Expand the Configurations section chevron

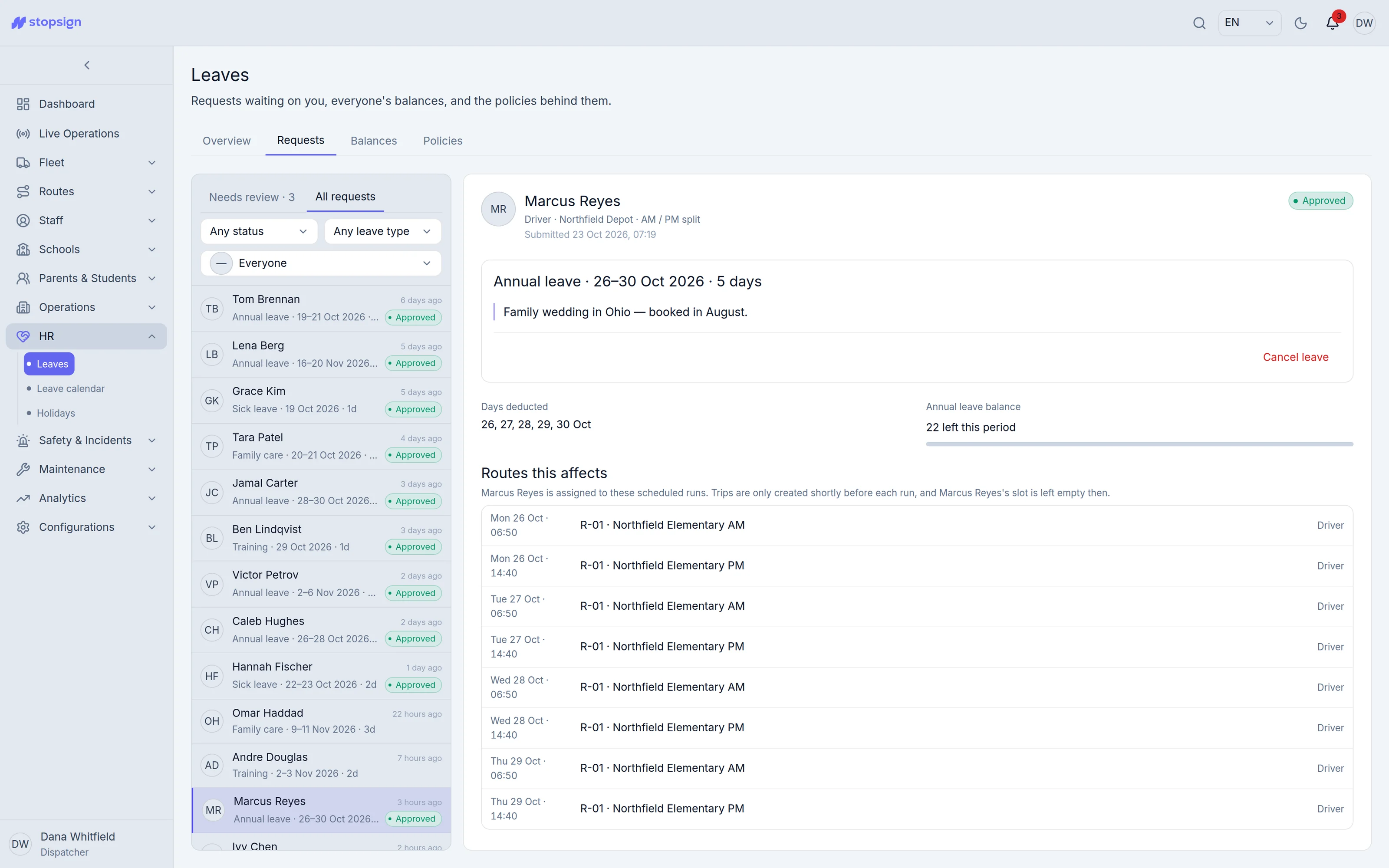click(152, 527)
